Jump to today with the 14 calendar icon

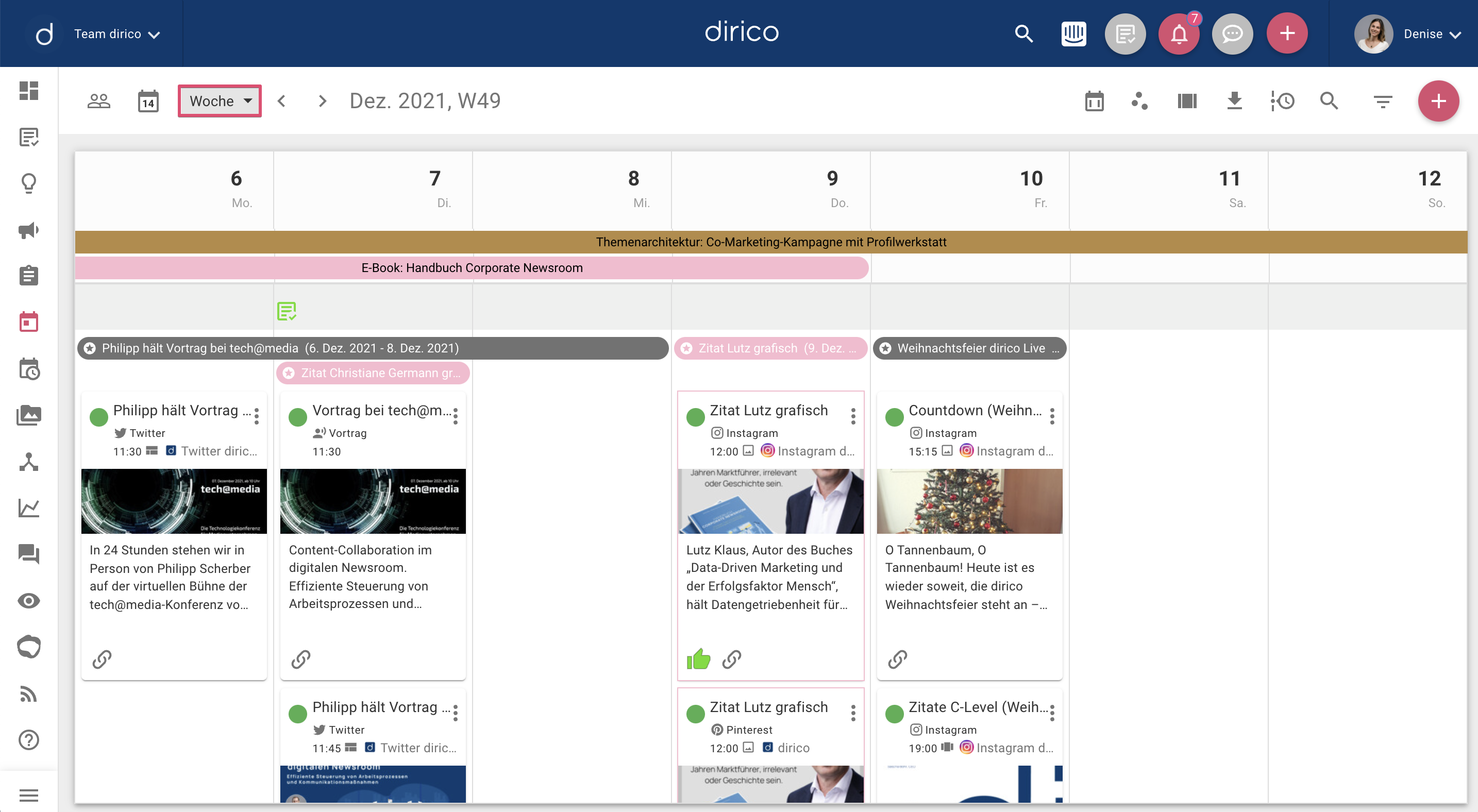click(x=148, y=102)
